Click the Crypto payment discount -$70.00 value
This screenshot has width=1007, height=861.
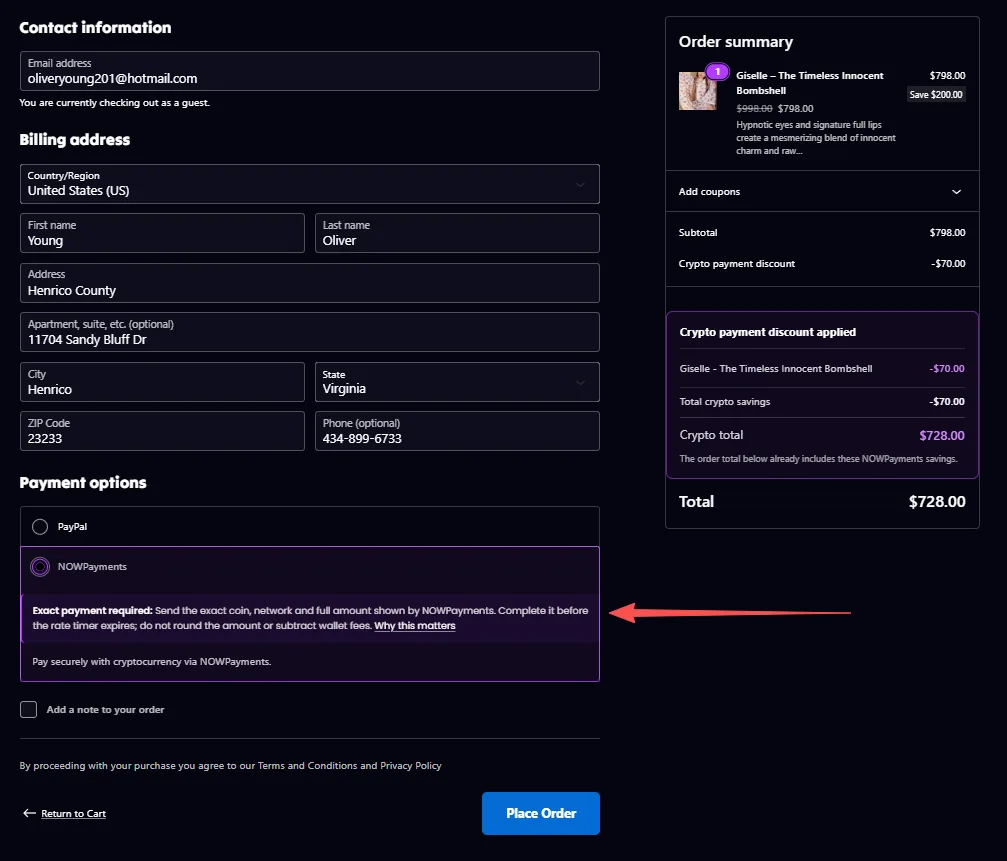click(x=949, y=263)
